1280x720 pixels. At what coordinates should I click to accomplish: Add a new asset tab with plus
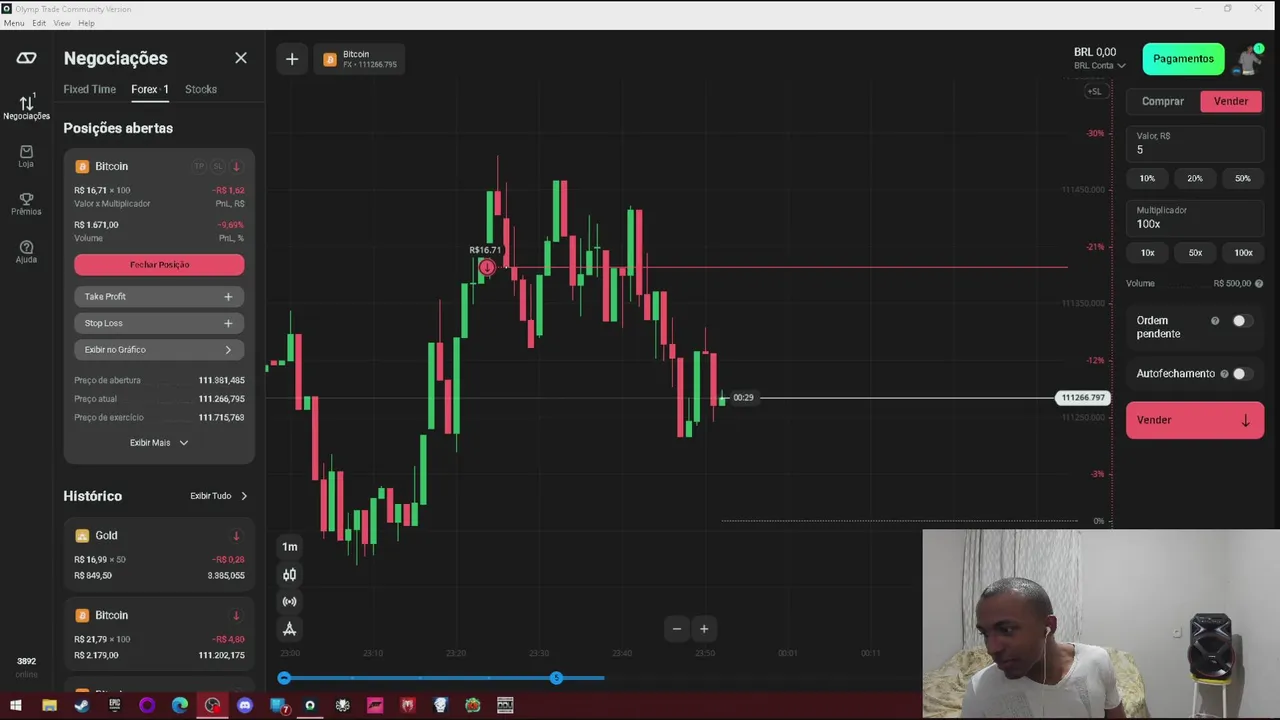292,59
